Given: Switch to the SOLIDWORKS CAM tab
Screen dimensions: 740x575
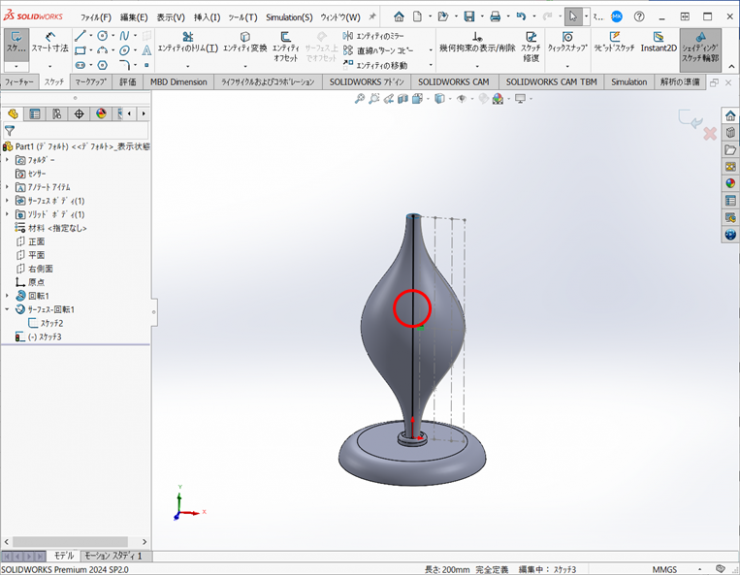Looking at the screenshot, I should point(454,82).
